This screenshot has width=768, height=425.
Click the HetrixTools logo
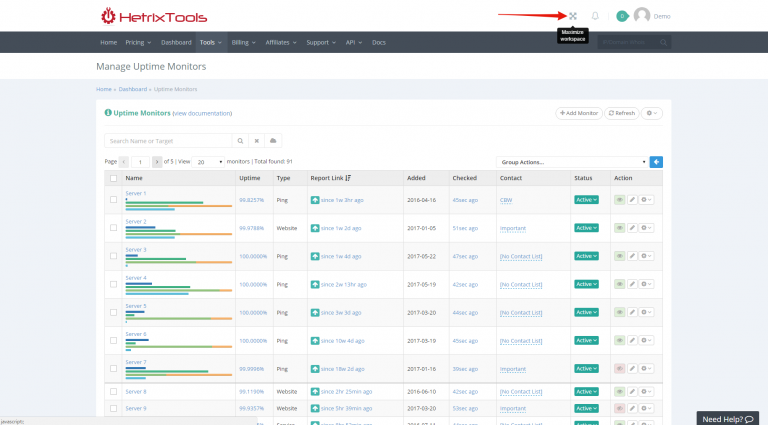pyautogui.click(x=154, y=17)
